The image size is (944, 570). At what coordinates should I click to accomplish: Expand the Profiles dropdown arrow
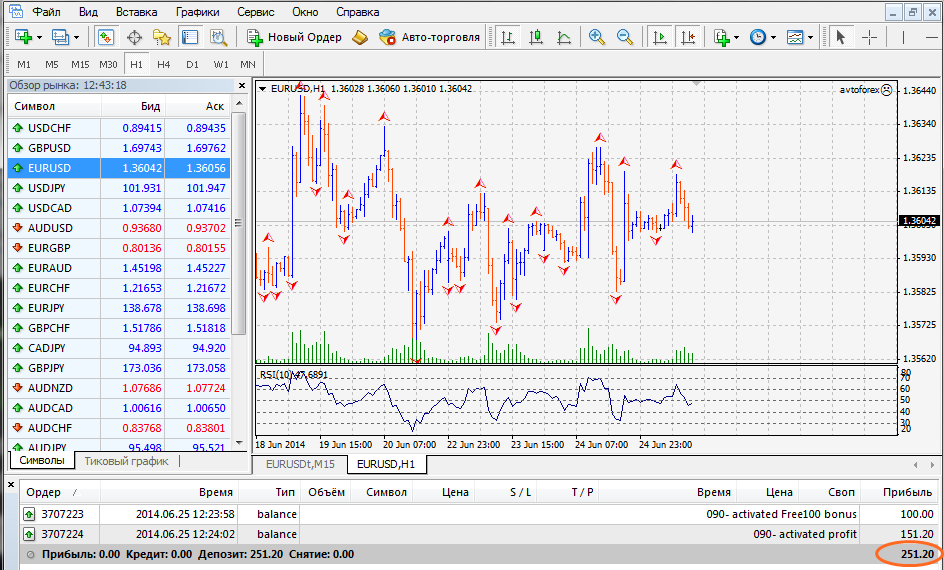click(x=76, y=37)
